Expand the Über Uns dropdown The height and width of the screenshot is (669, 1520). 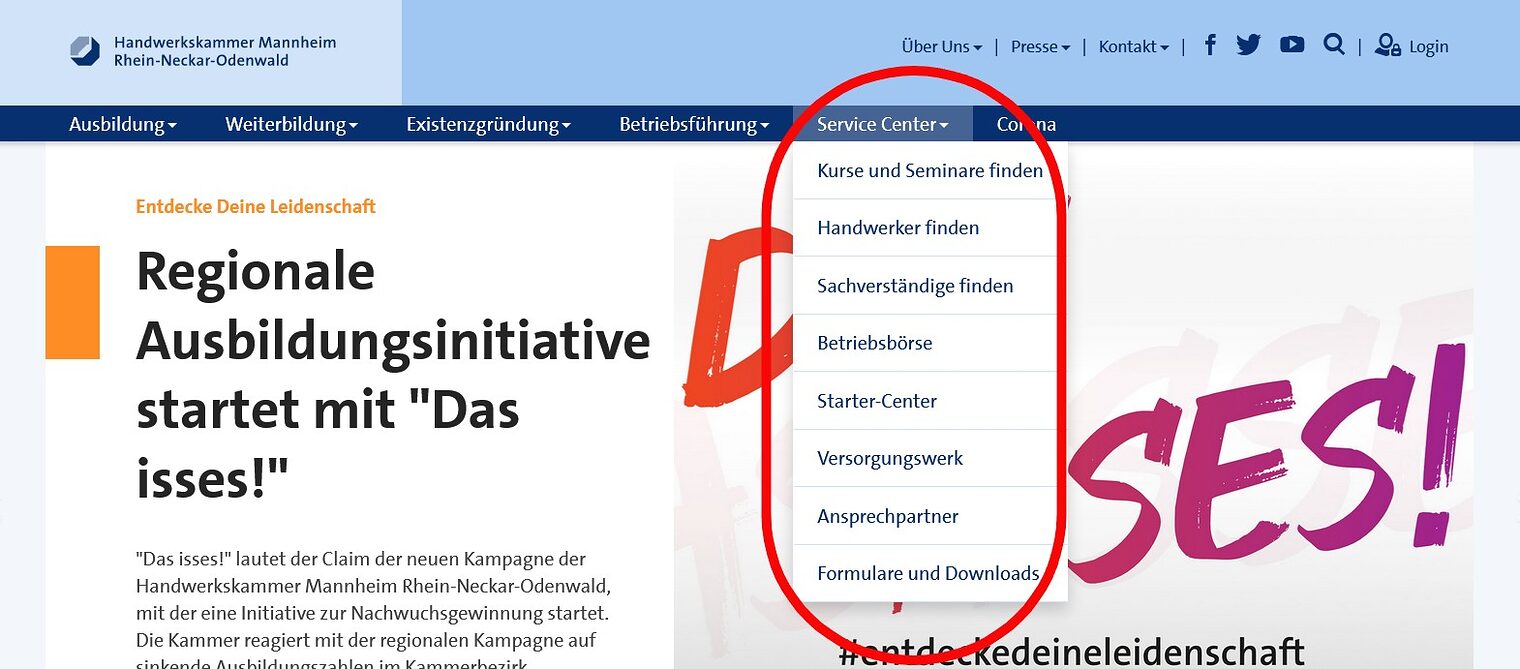click(x=942, y=46)
